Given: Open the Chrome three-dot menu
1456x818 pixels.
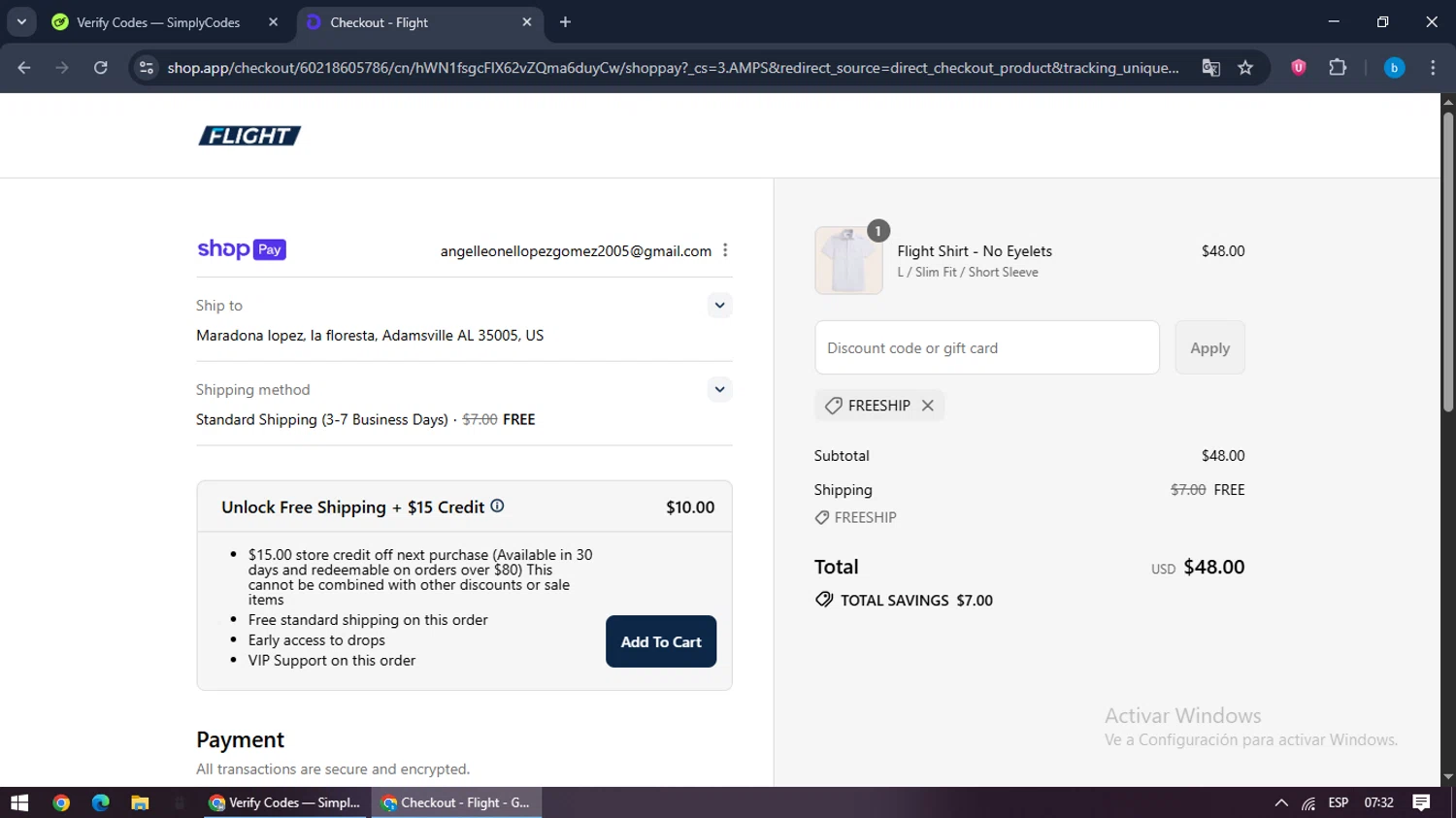Looking at the screenshot, I should coord(1433,67).
